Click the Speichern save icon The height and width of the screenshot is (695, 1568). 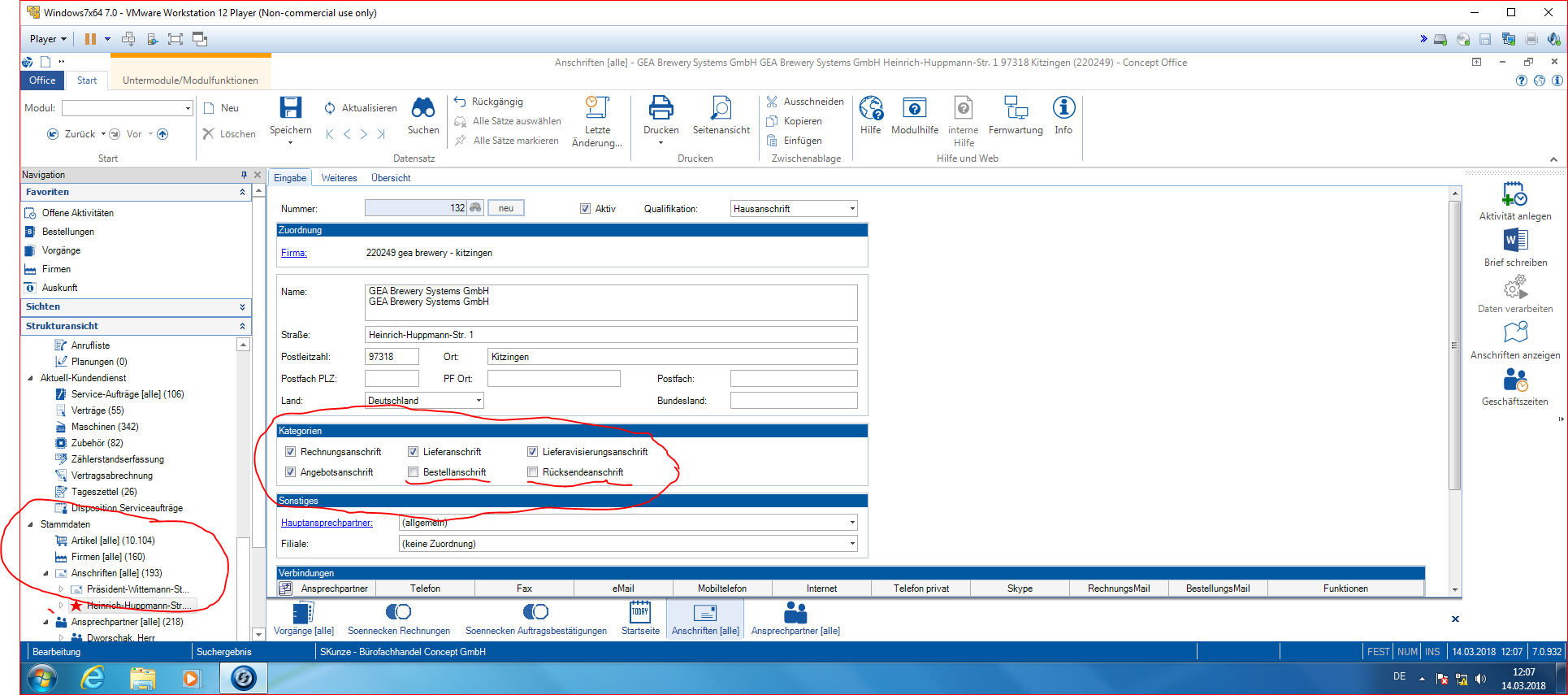(290, 109)
